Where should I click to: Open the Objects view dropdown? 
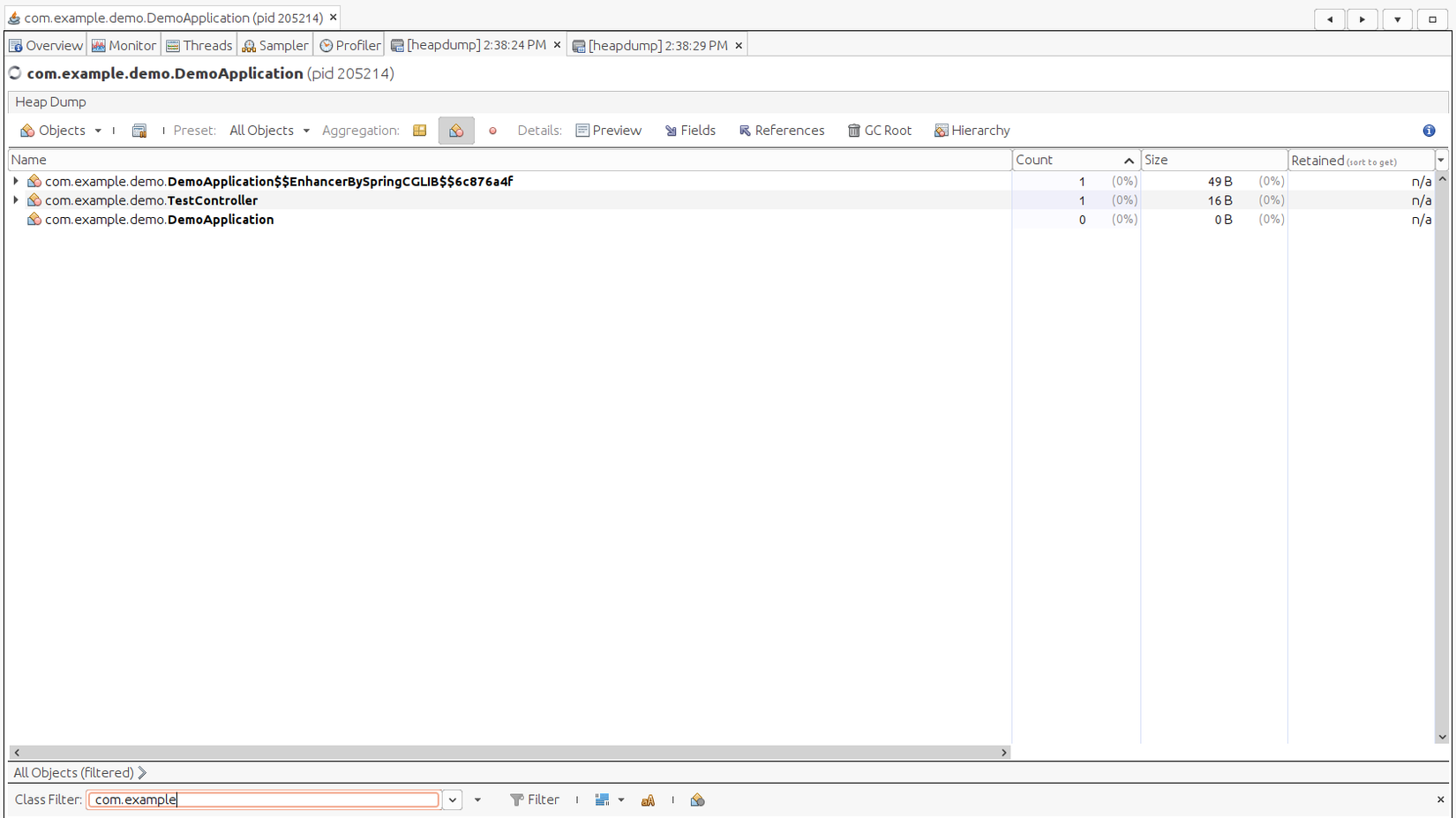click(x=61, y=131)
